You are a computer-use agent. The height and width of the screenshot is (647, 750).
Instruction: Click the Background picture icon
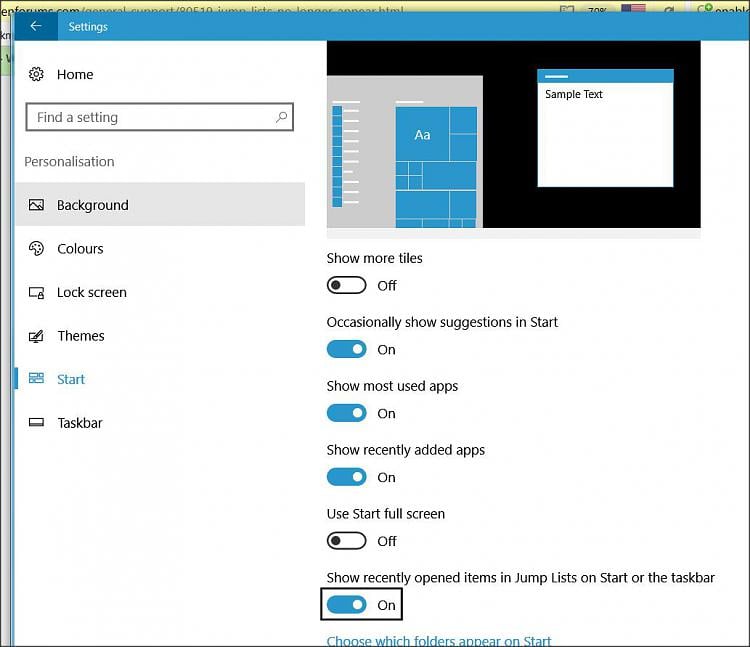(36, 205)
